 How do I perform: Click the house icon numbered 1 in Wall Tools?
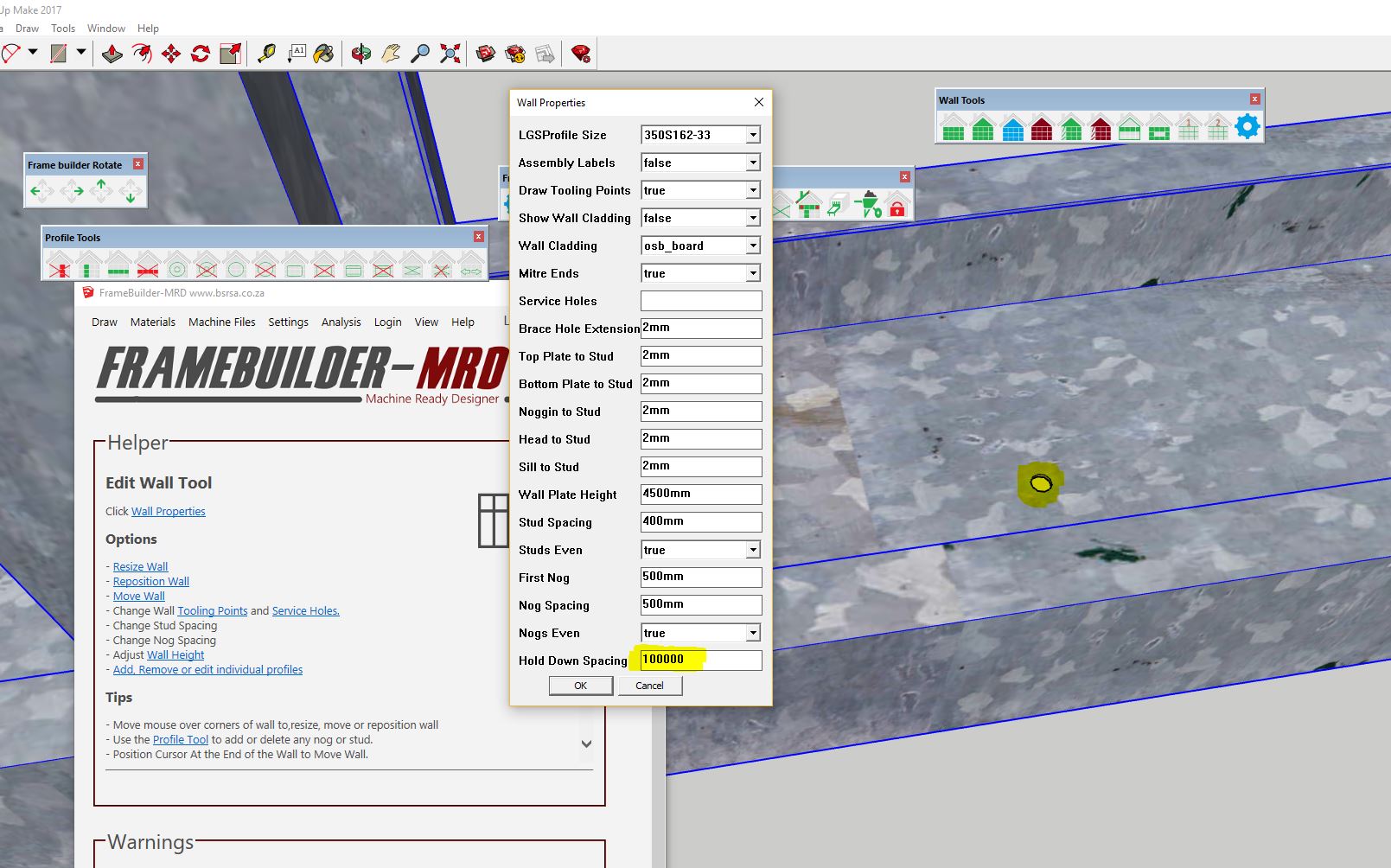click(x=1189, y=127)
